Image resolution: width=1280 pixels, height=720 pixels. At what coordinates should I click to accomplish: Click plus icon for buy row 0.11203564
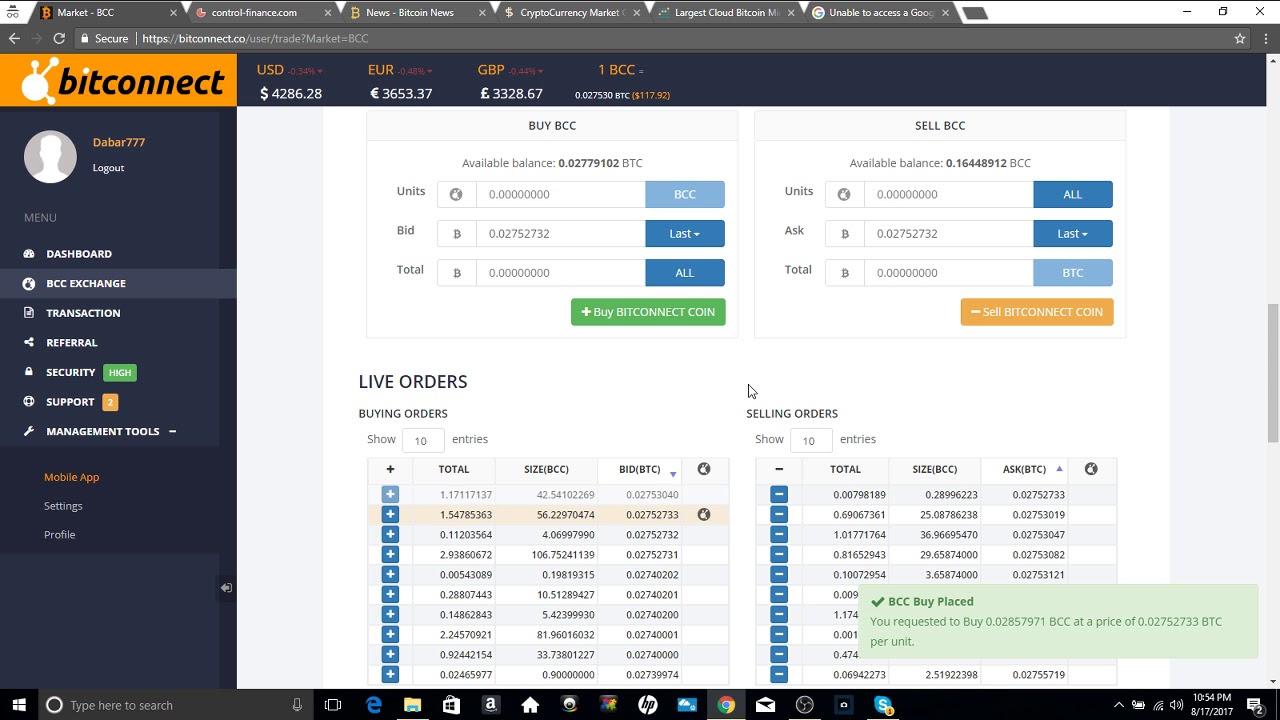pos(390,534)
